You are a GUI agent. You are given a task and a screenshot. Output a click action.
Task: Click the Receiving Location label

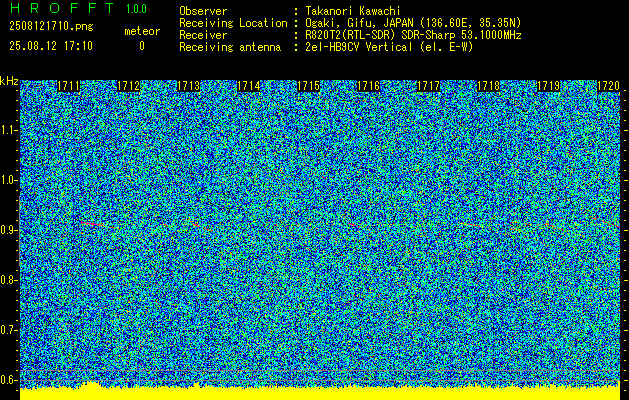[x=233, y=23]
